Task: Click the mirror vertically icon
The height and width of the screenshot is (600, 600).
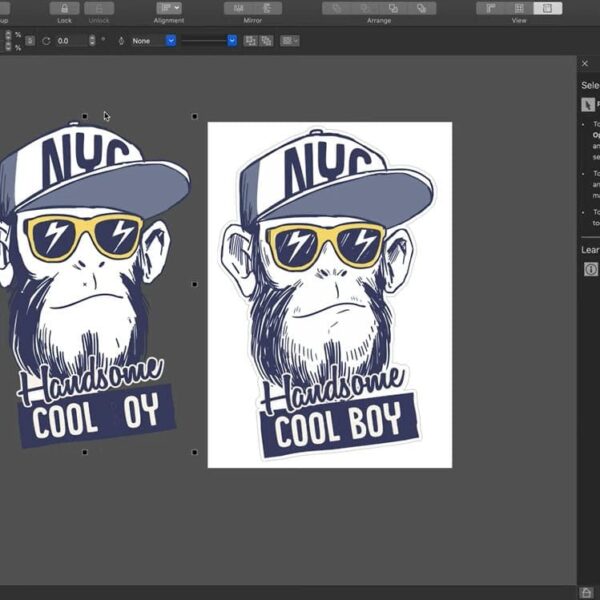Action: pyautogui.click(x=266, y=8)
